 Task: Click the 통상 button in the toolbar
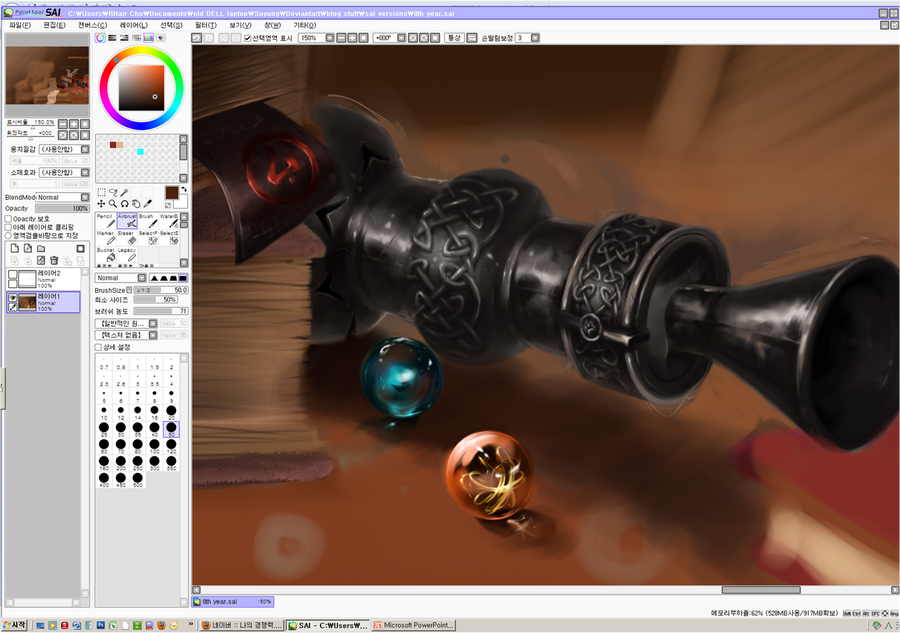[454, 38]
